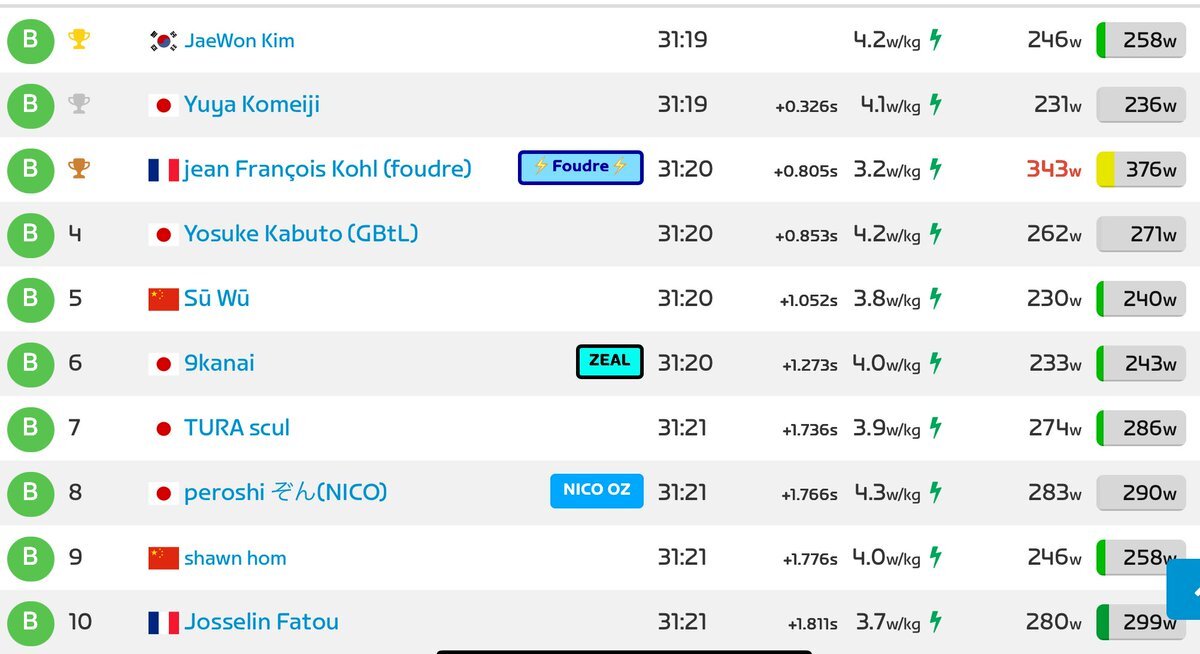Open the NICO OZ team tag

pyautogui.click(x=597, y=490)
